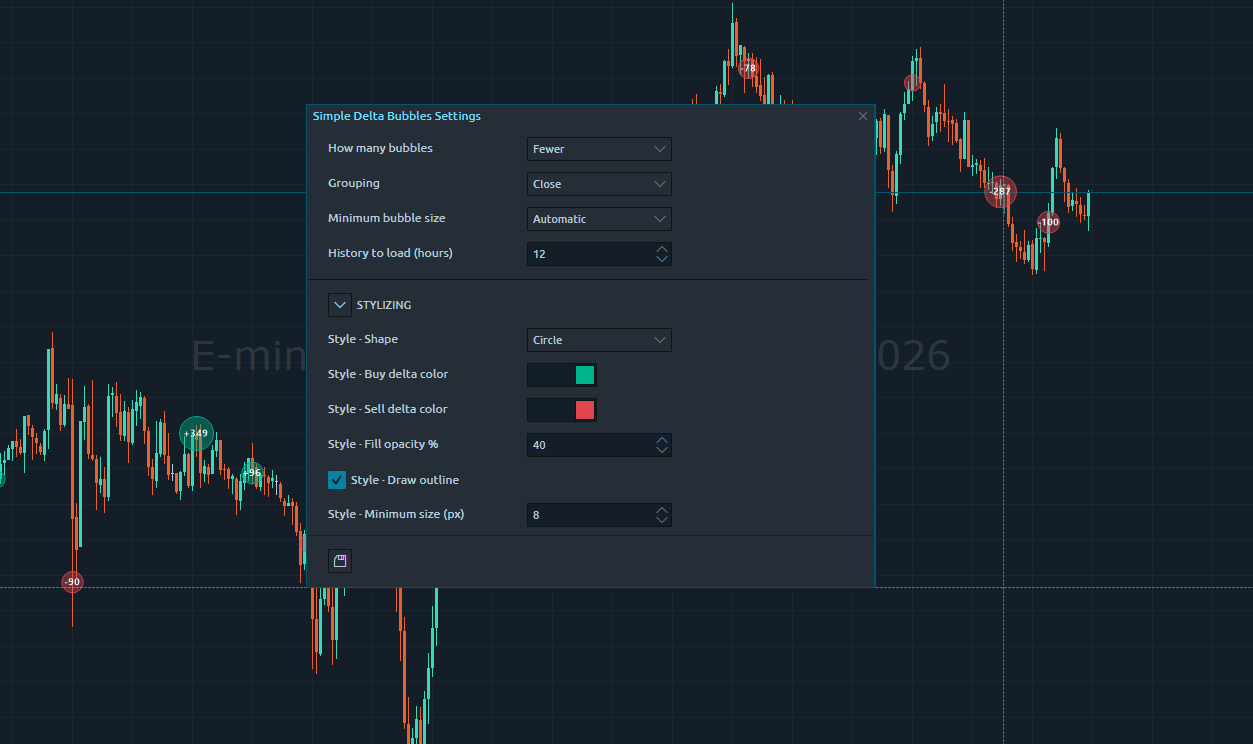Open the How many bubbles dropdown
The image size is (1253, 744).
[599, 149]
